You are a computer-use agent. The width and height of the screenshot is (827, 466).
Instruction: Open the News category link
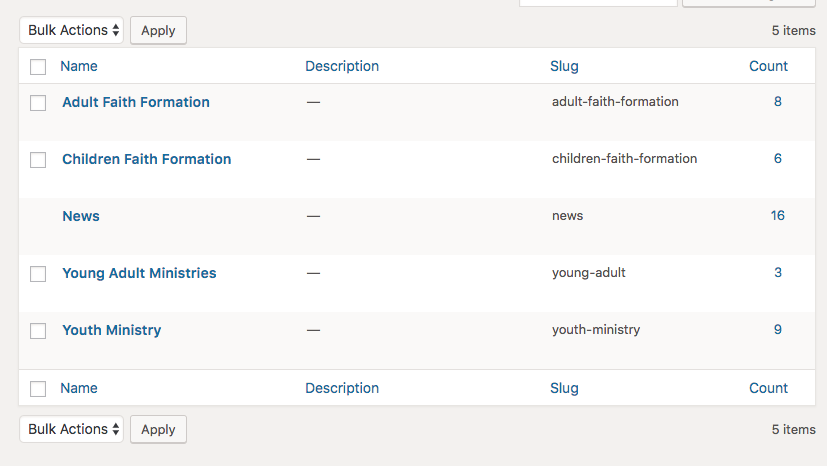[81, 216]
